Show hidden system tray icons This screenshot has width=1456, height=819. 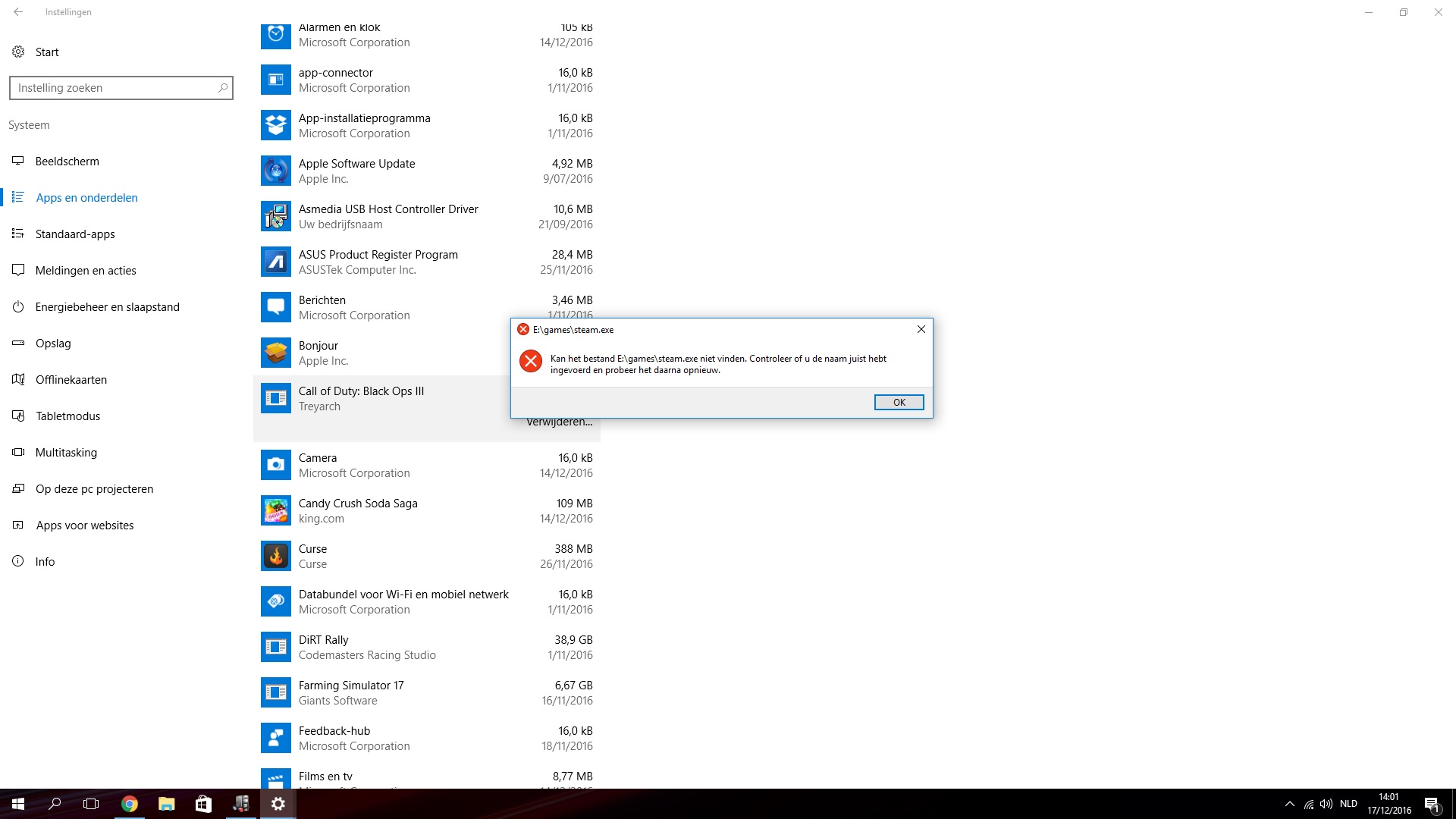[x=1289, y=804]
